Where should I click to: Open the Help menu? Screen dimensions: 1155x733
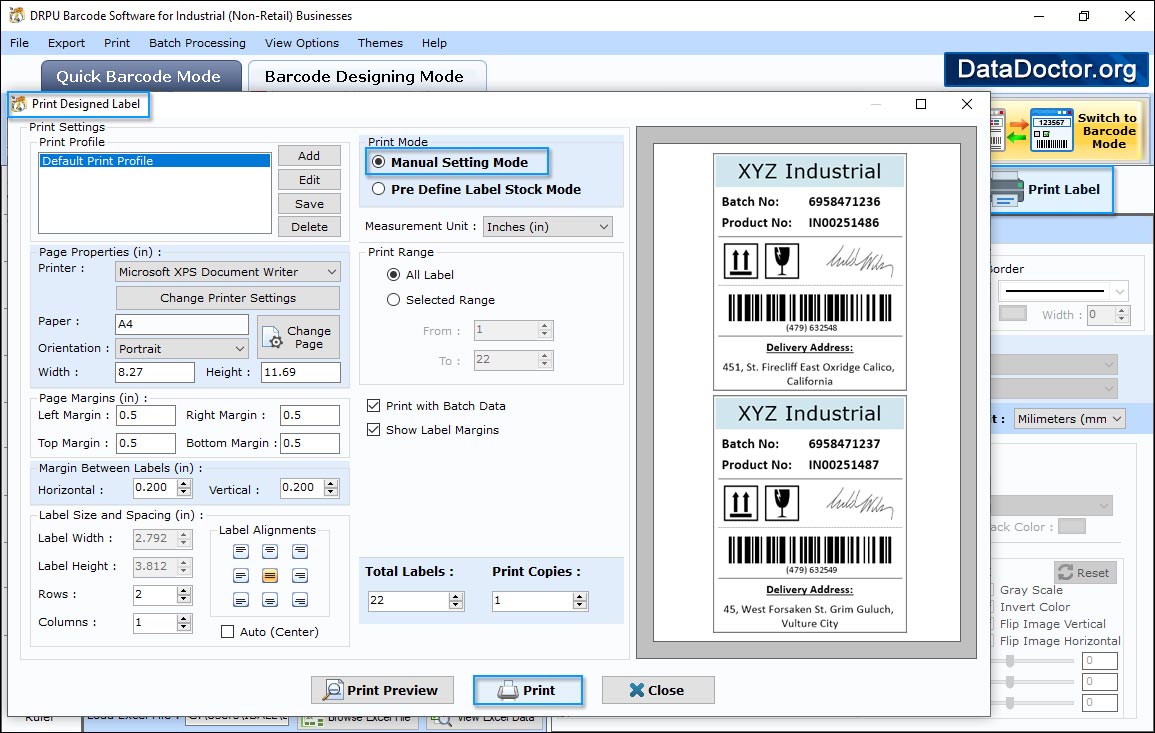[435, 43]
